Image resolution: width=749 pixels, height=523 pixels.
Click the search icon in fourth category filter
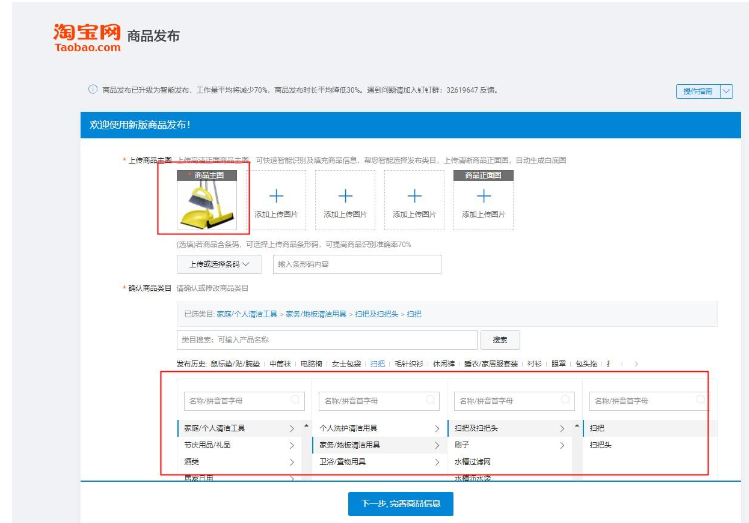(x=701, y=400)
